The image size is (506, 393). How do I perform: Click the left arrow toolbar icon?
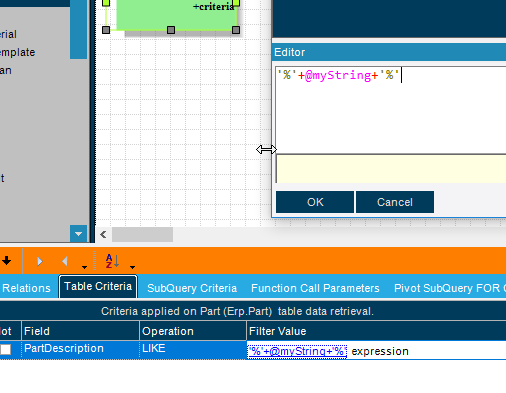click(x=65, y=261)
